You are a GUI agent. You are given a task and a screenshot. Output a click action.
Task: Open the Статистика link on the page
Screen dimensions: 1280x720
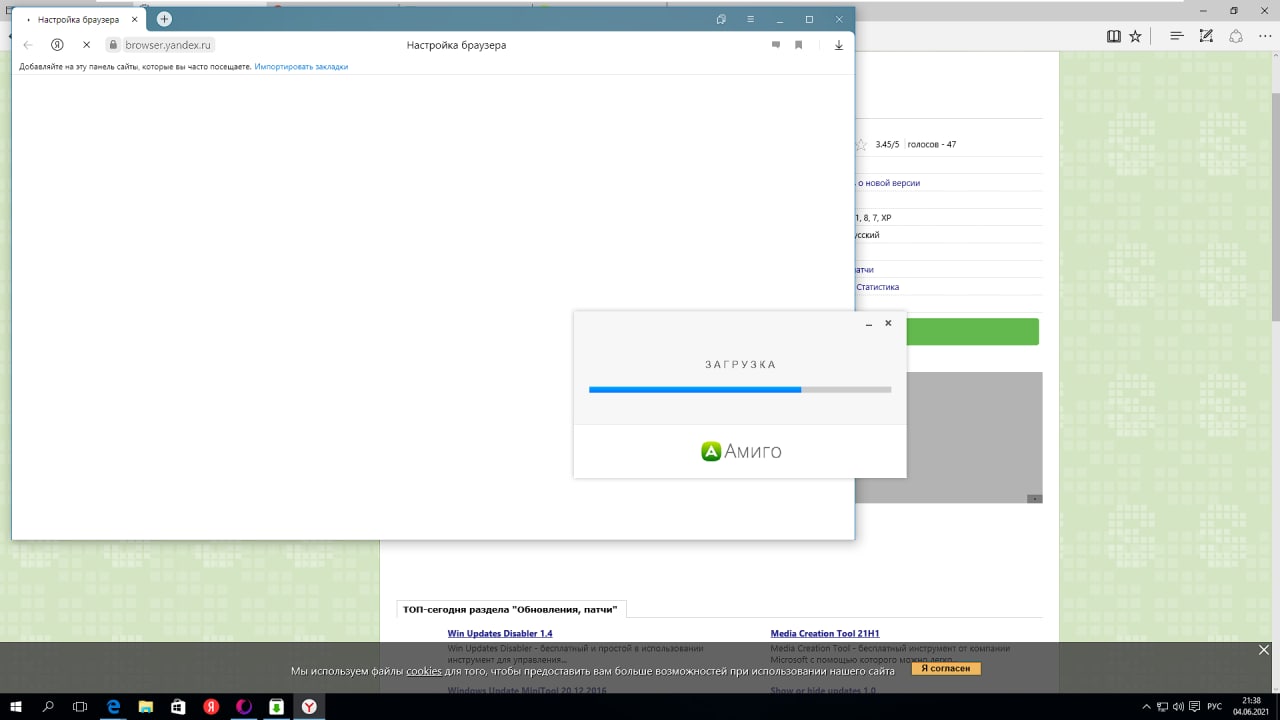[877, 287]
